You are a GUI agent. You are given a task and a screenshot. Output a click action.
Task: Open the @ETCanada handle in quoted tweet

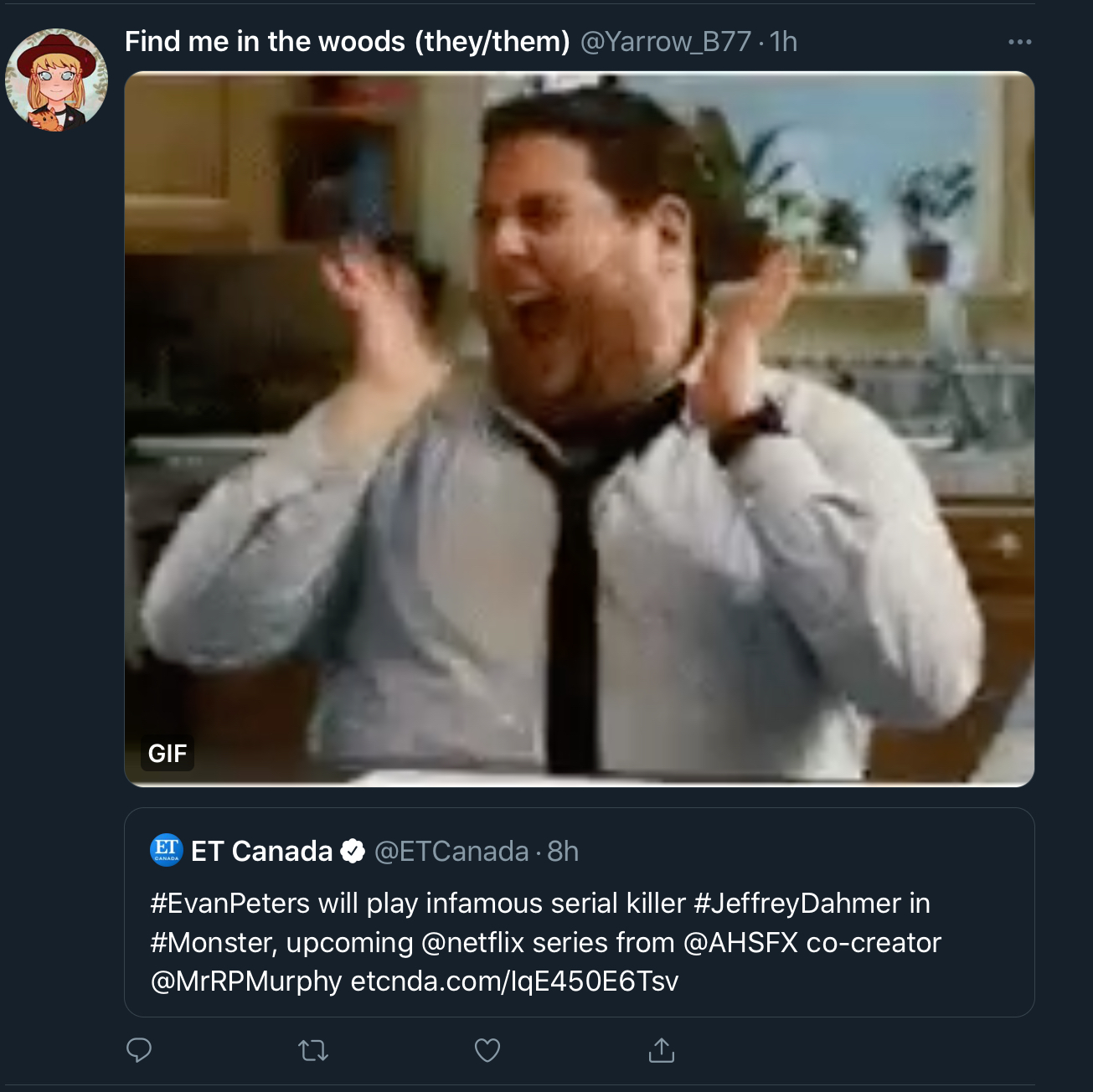pos(451,851)
